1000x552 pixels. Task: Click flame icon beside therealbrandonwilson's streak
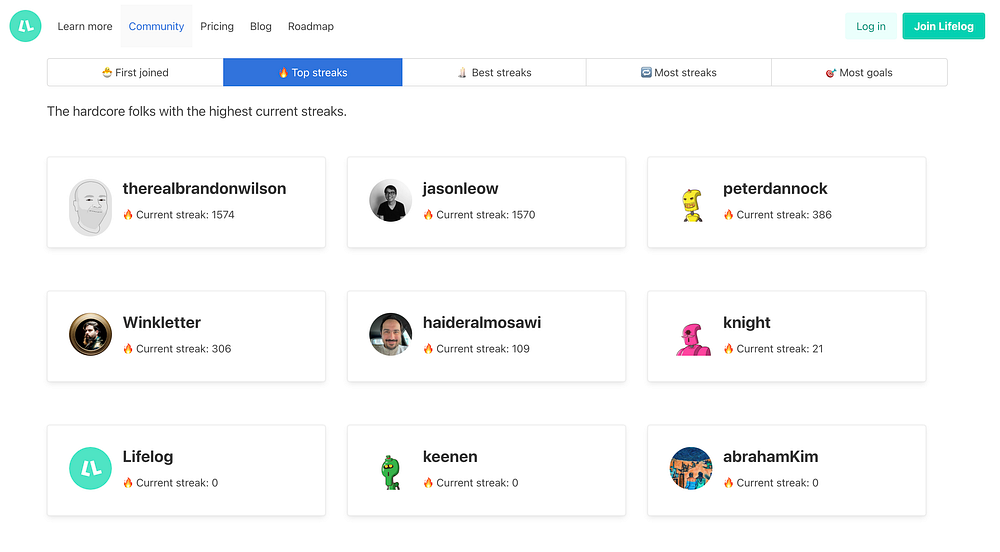(128, 215)
